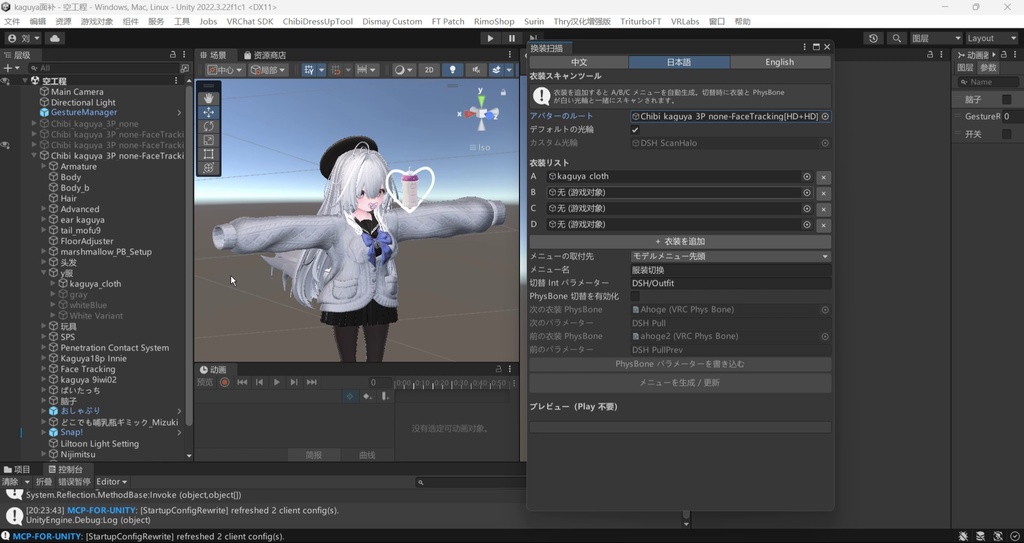Go to next animation keyframe
Viewport: 1024px width, 543px height.
click(x=294, y=382)
